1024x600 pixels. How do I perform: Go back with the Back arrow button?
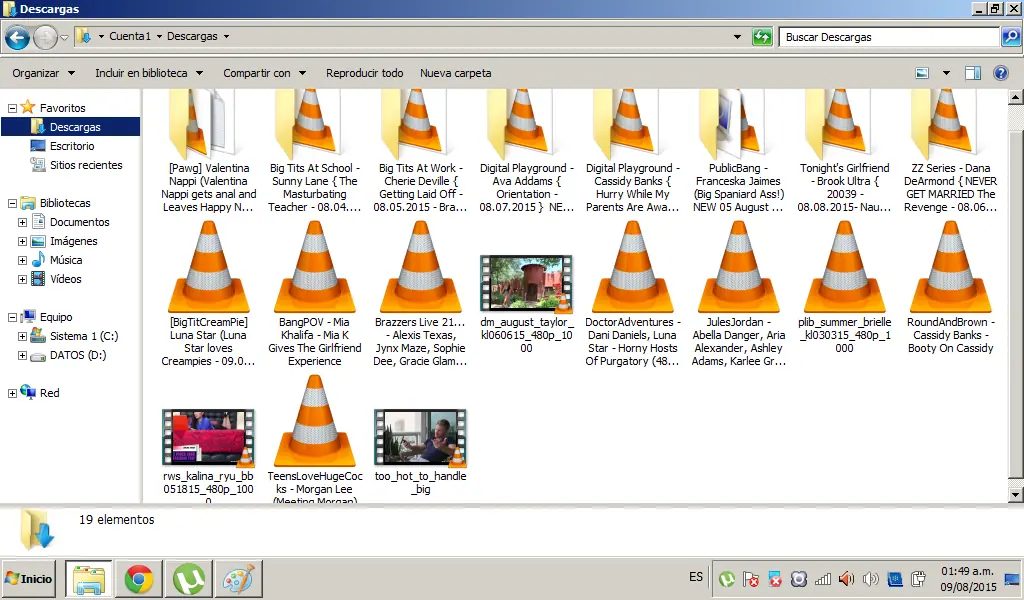point(18,37)
